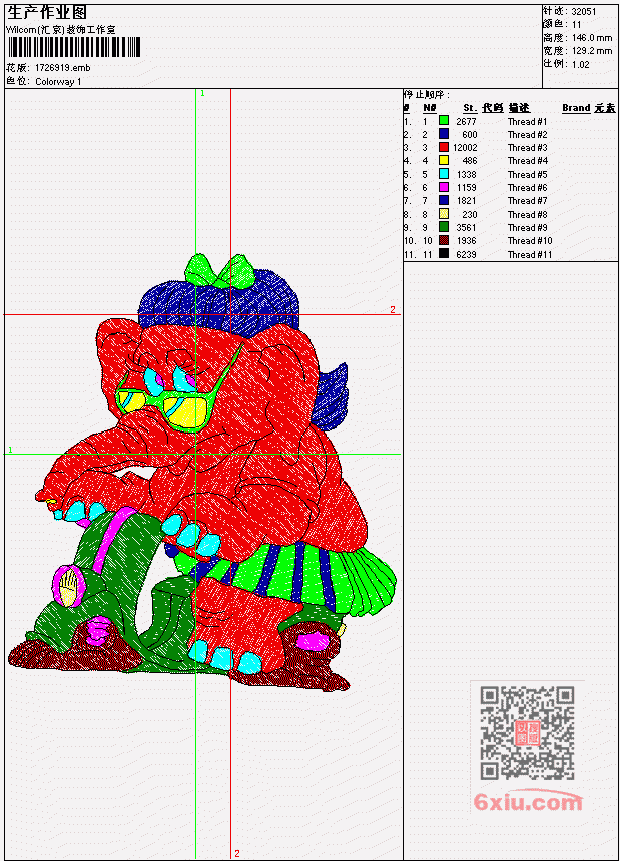Click the maroon swatch for Thread #10

click(444, 241)
